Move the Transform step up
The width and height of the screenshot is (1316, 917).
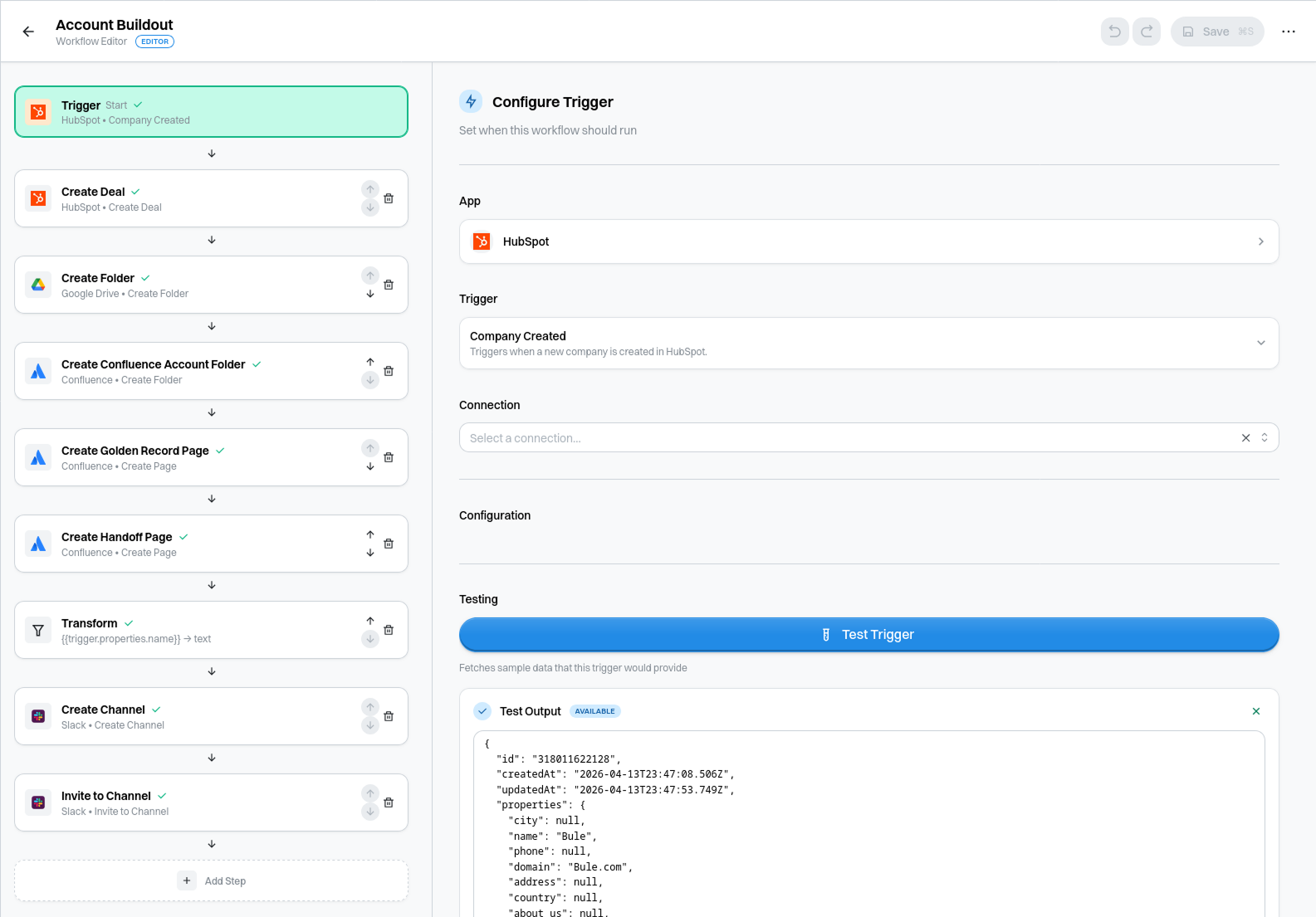pyautogui.click(x=370, y=621)
